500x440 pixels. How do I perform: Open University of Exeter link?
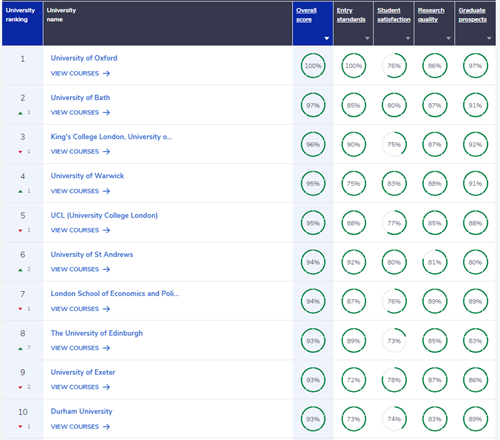point(83,372)
